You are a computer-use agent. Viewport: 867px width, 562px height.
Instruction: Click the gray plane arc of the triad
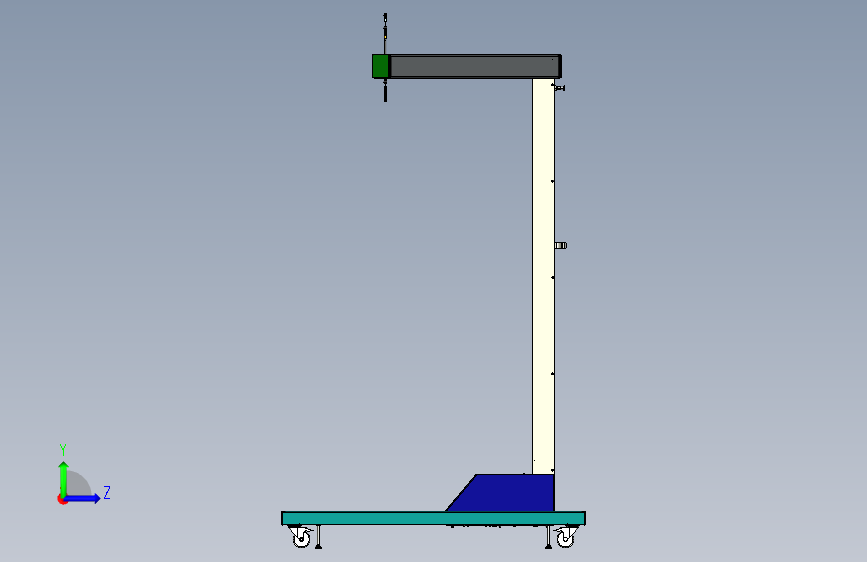point(79,483)
